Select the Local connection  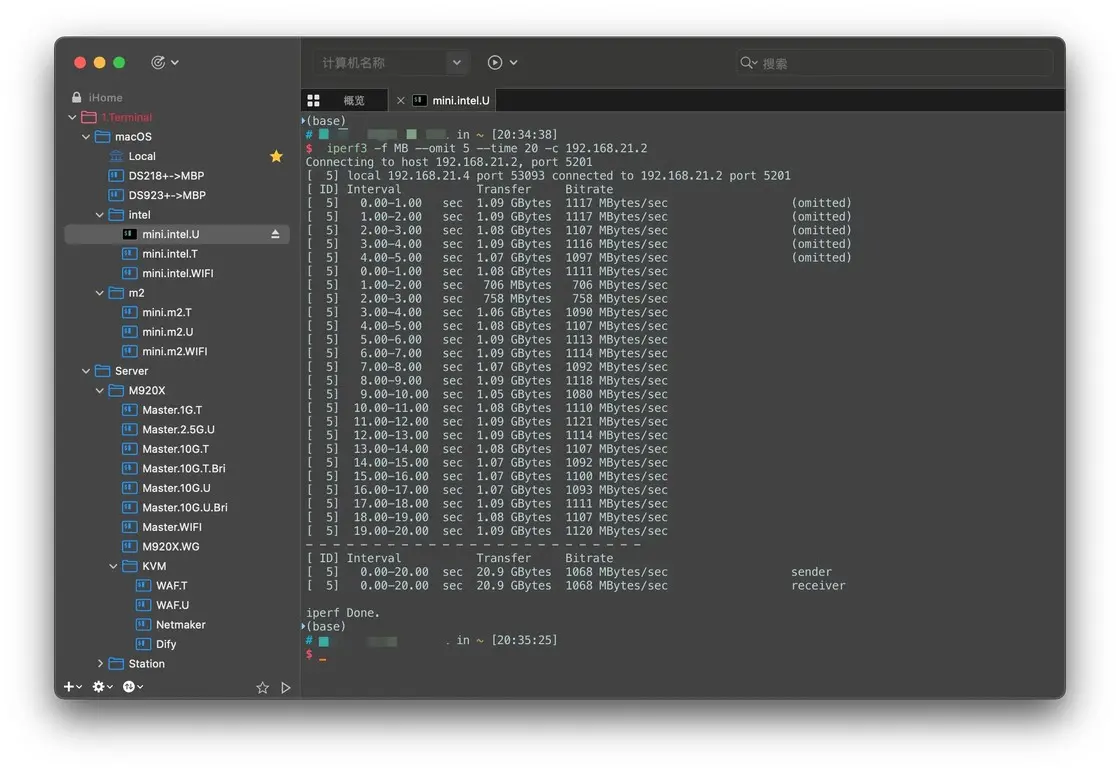(x=142, y=156)
